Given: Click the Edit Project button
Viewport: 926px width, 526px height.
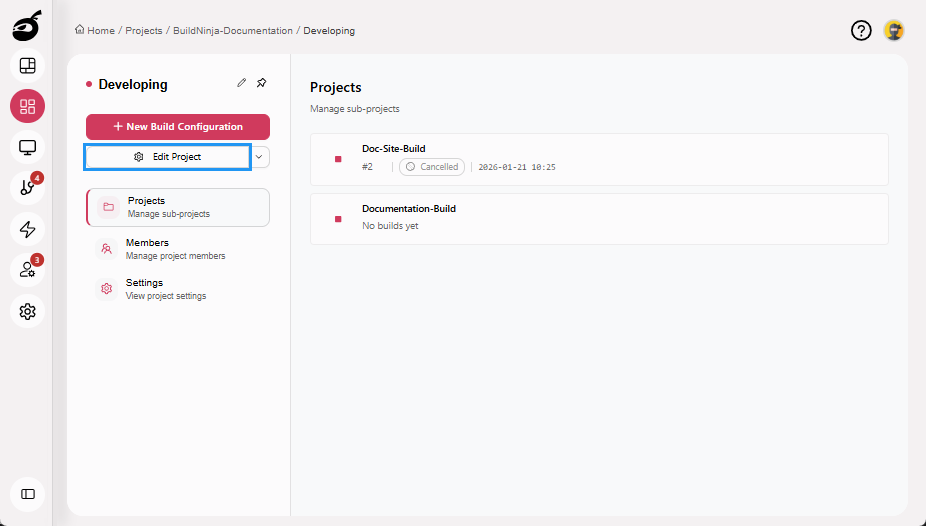Looking at the screenshot, I should pos(167,157).
